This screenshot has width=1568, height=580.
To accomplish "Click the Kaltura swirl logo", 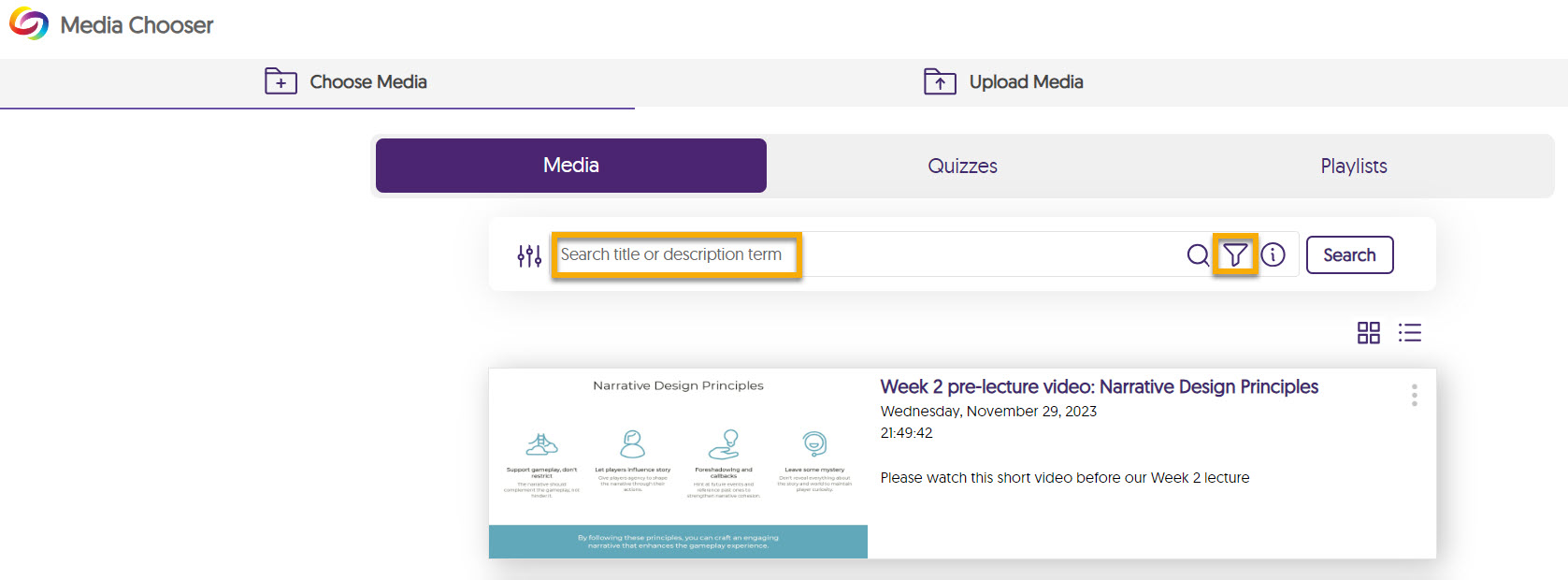I will [29, 24].
